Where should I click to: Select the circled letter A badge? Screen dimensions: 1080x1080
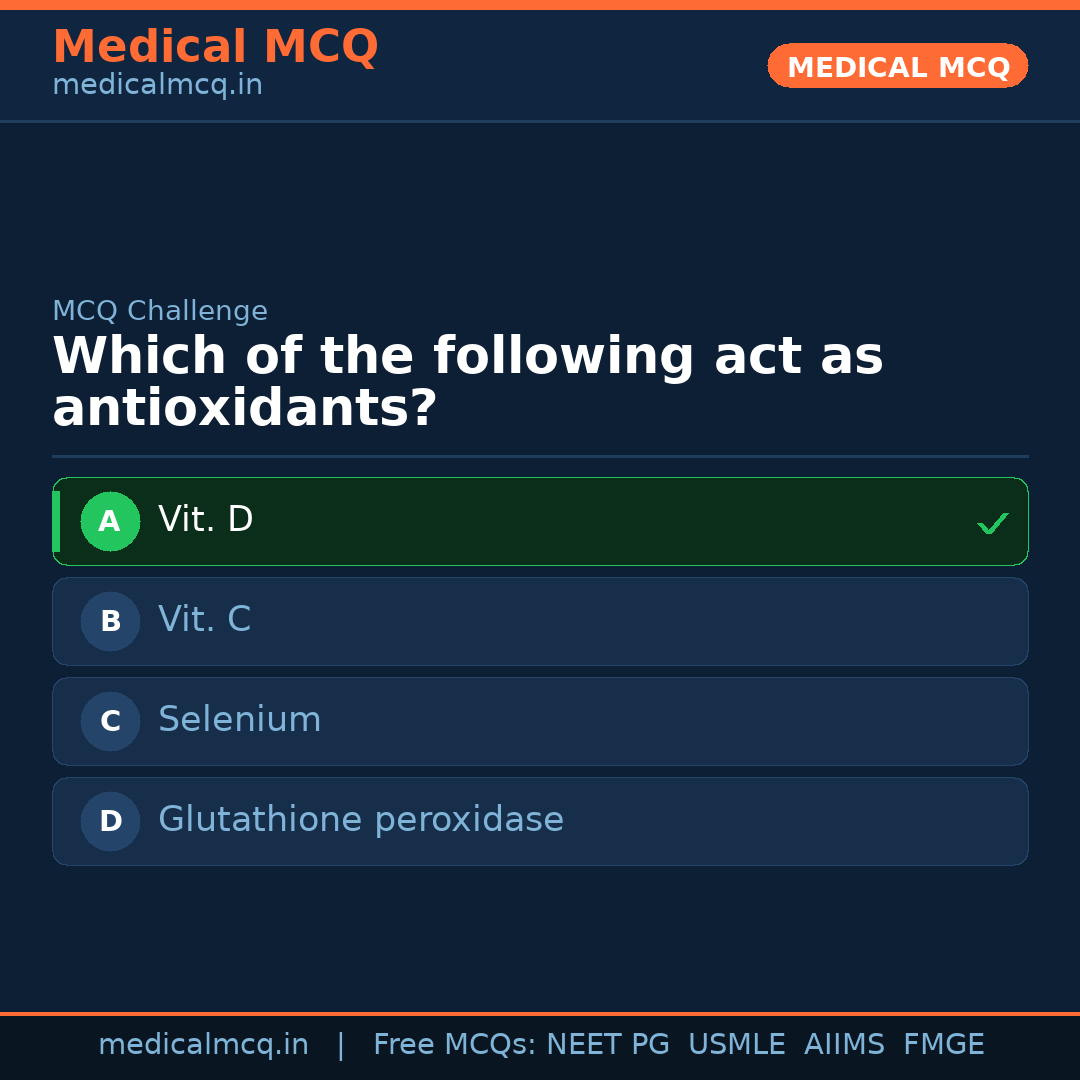point(110,521)
